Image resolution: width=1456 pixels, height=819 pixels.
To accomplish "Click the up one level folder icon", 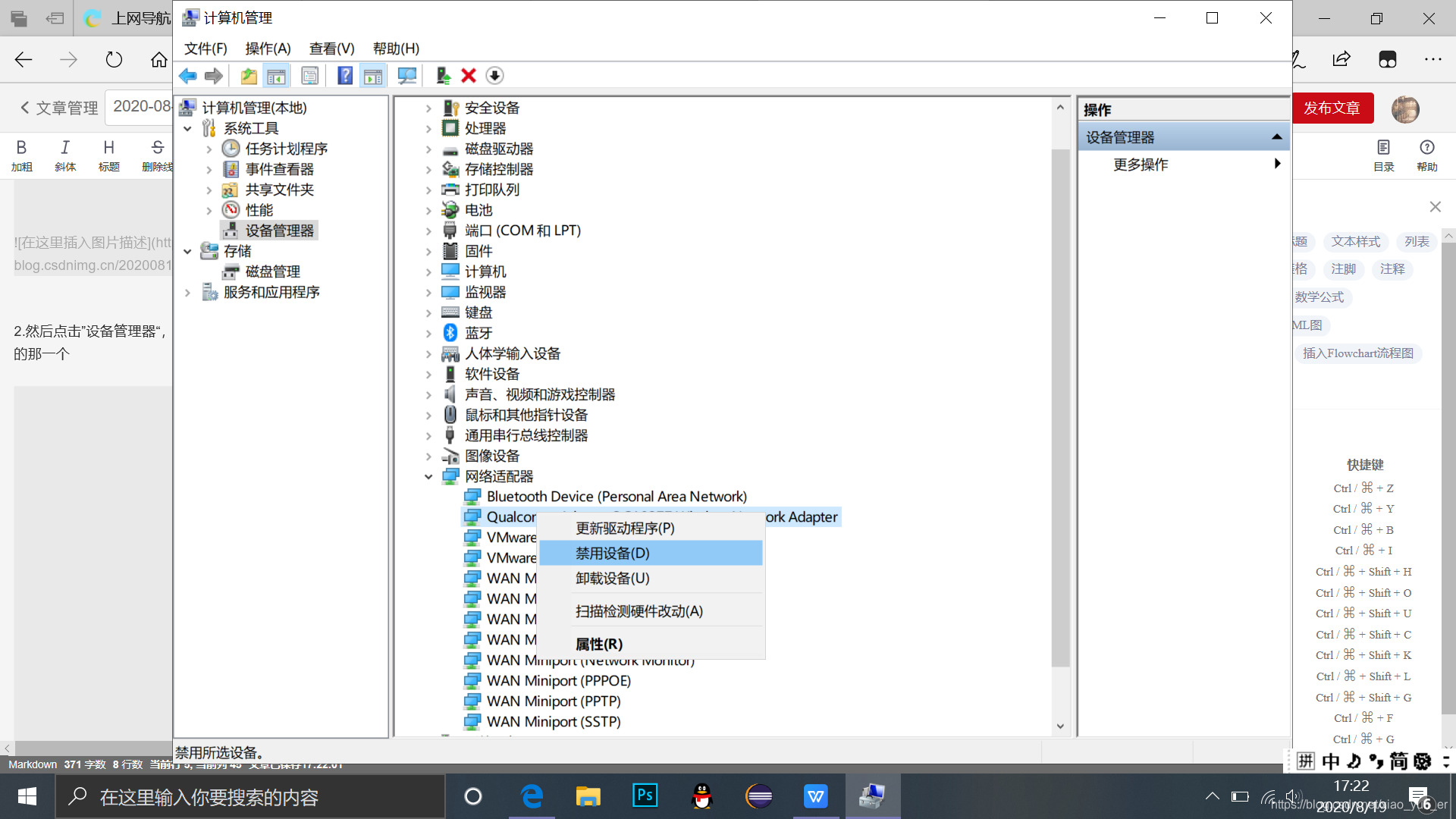I will [x=249, y=76].
